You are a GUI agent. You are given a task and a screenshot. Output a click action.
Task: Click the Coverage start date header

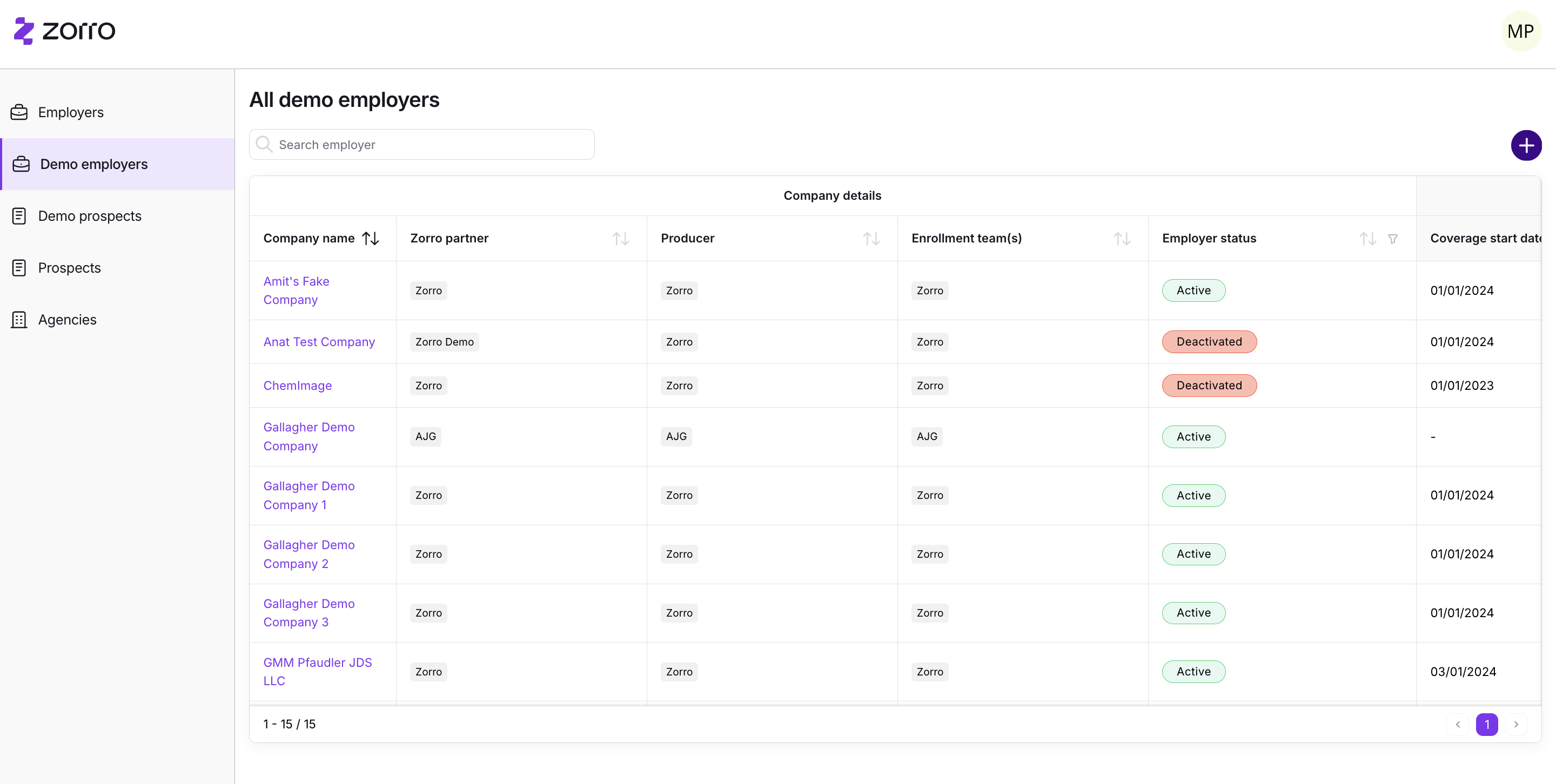(1485, 239)
